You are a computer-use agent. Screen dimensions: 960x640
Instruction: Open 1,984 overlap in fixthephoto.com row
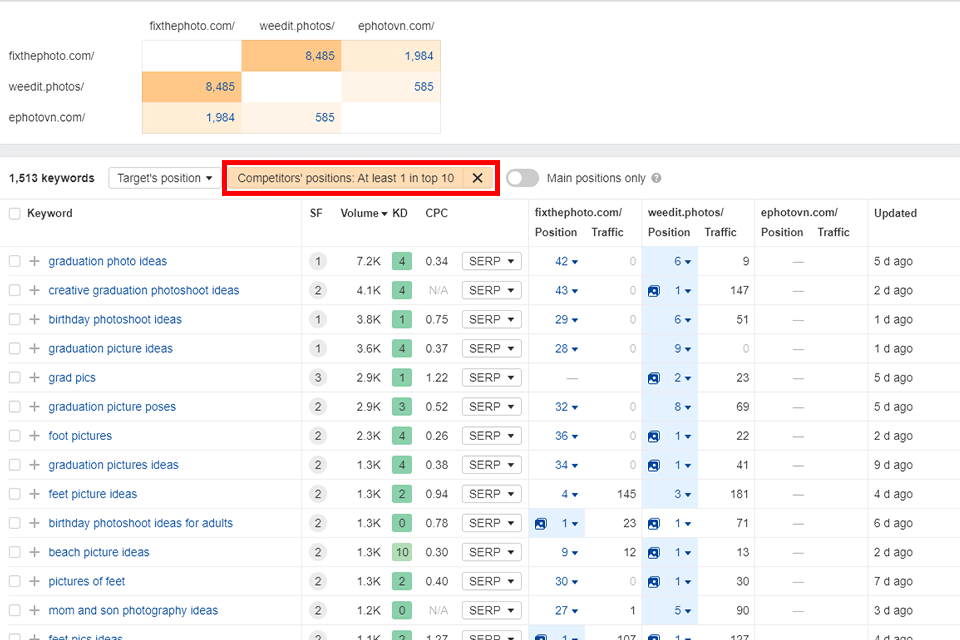coord(419,56)
